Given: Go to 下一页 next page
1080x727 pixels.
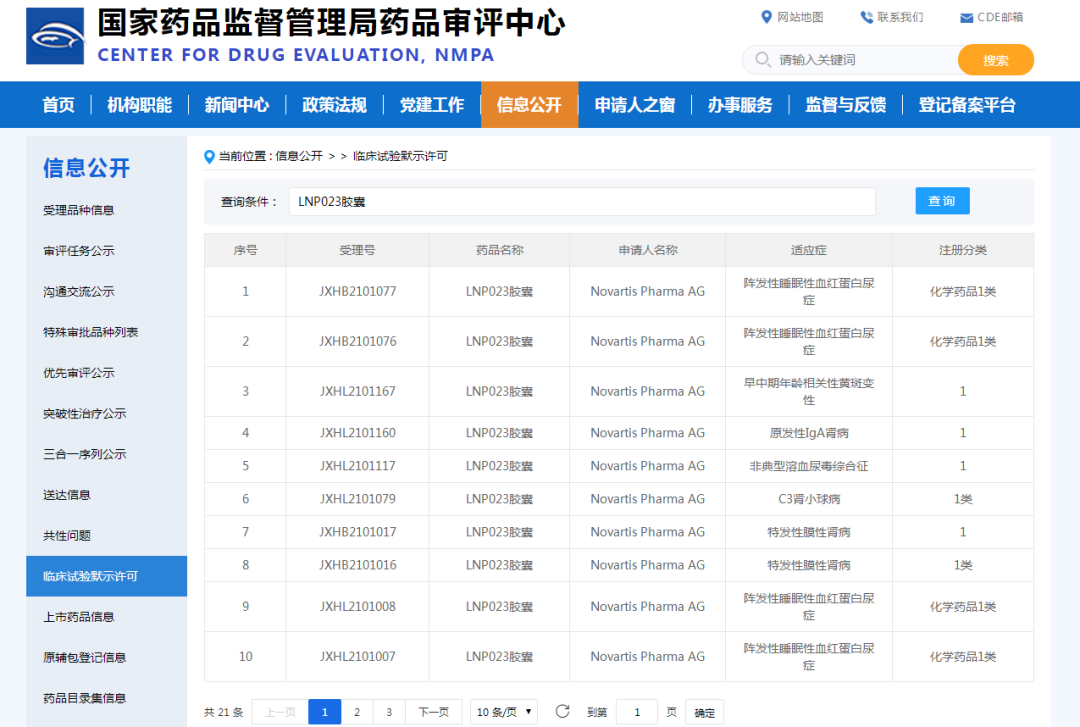Looking at the screenshot, I should (434, 711).
